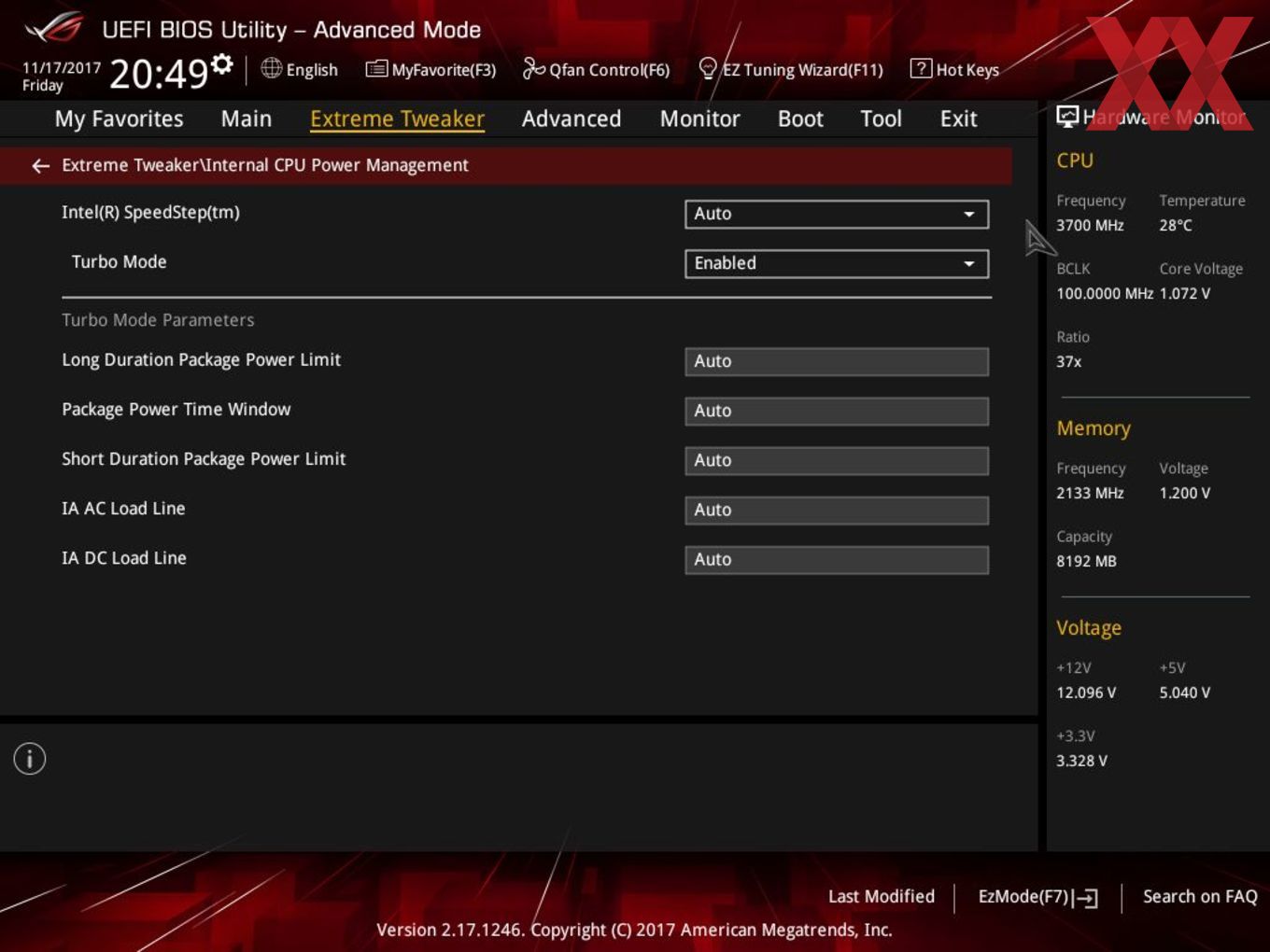Viewport: 1270px width, 952px height.
Task: Show the Hot Keys label
Action: pyautogui.click(x=967, y=70)
